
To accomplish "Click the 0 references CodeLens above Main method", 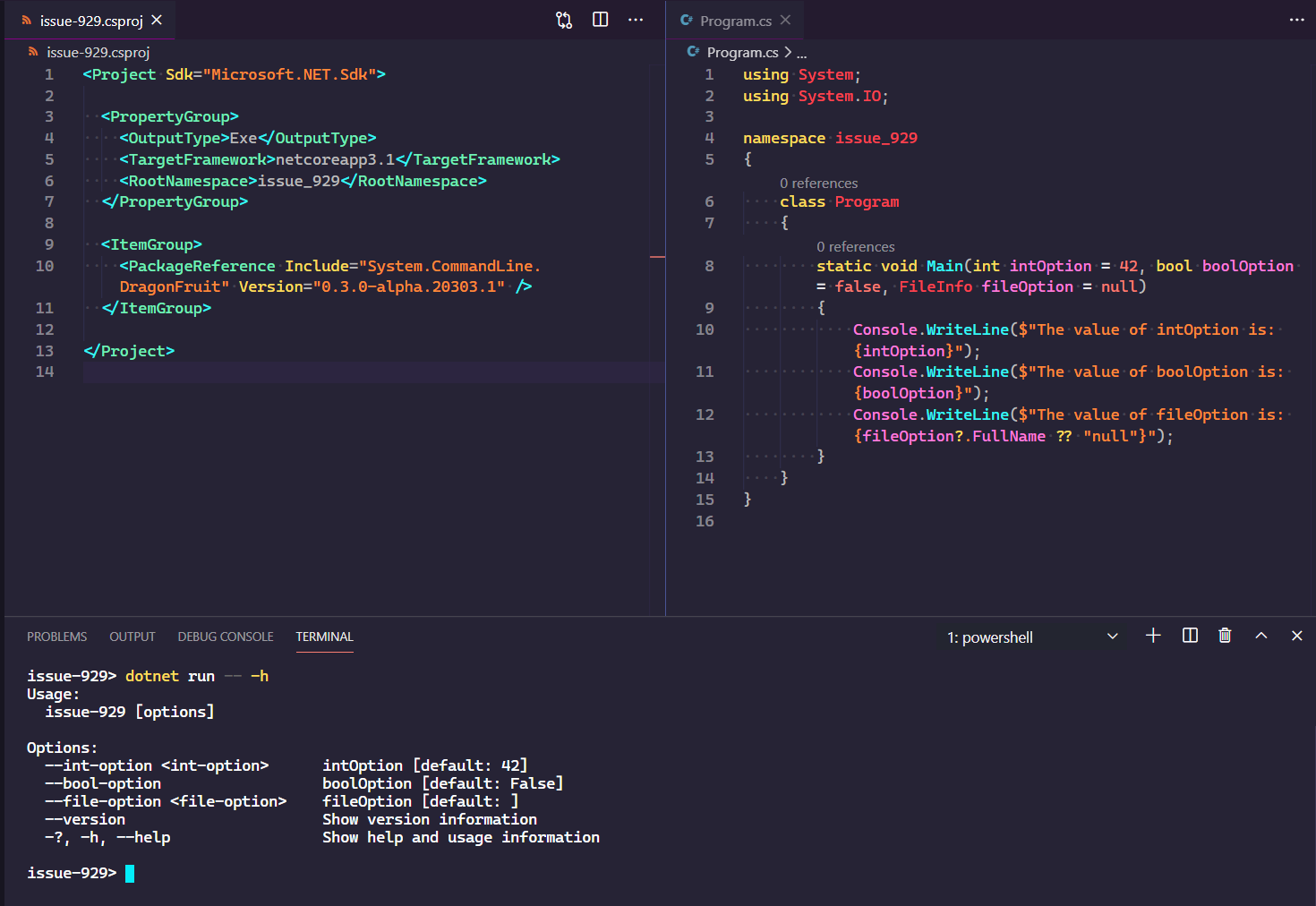I will pos(856,246).
